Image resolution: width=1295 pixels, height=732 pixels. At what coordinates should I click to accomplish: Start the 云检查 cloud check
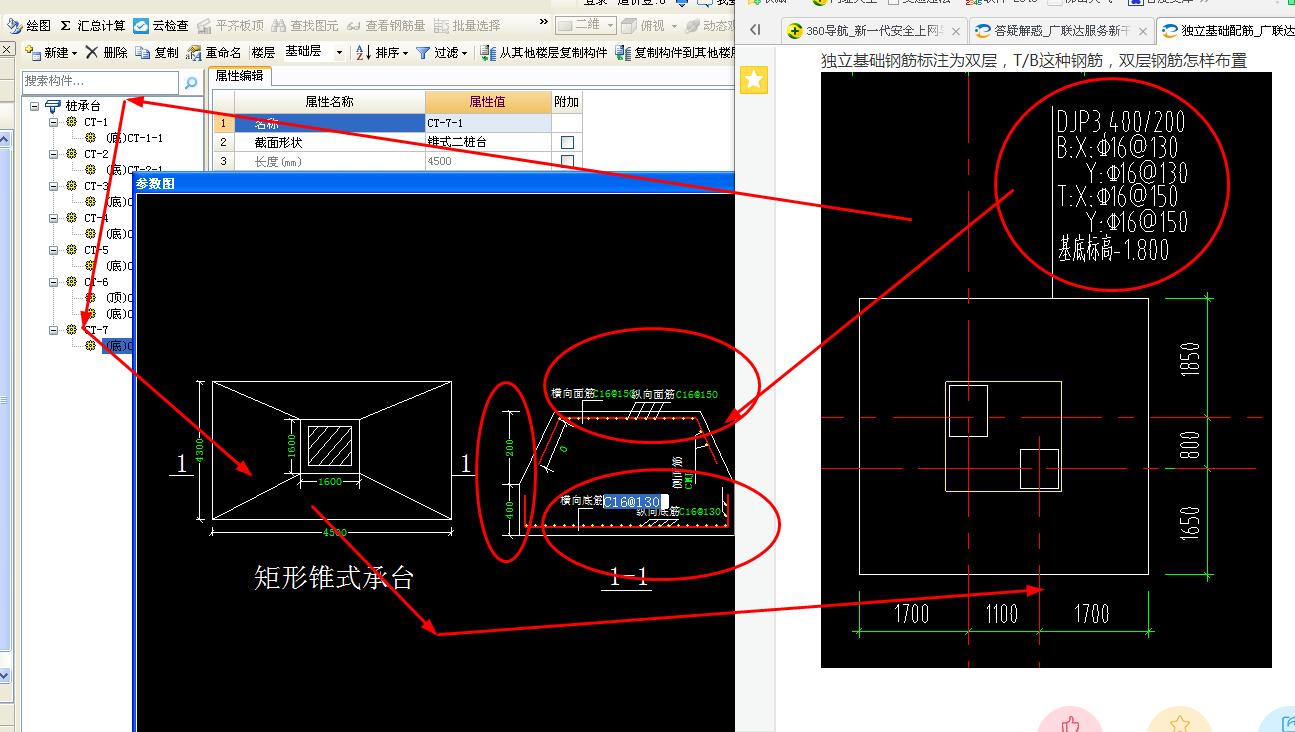pos(161,25)
